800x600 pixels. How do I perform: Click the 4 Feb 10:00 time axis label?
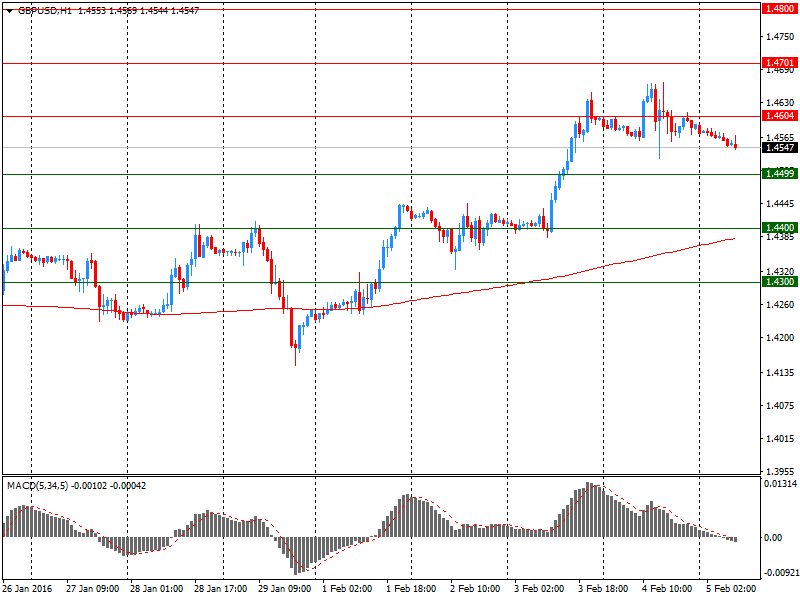(667, 589)
